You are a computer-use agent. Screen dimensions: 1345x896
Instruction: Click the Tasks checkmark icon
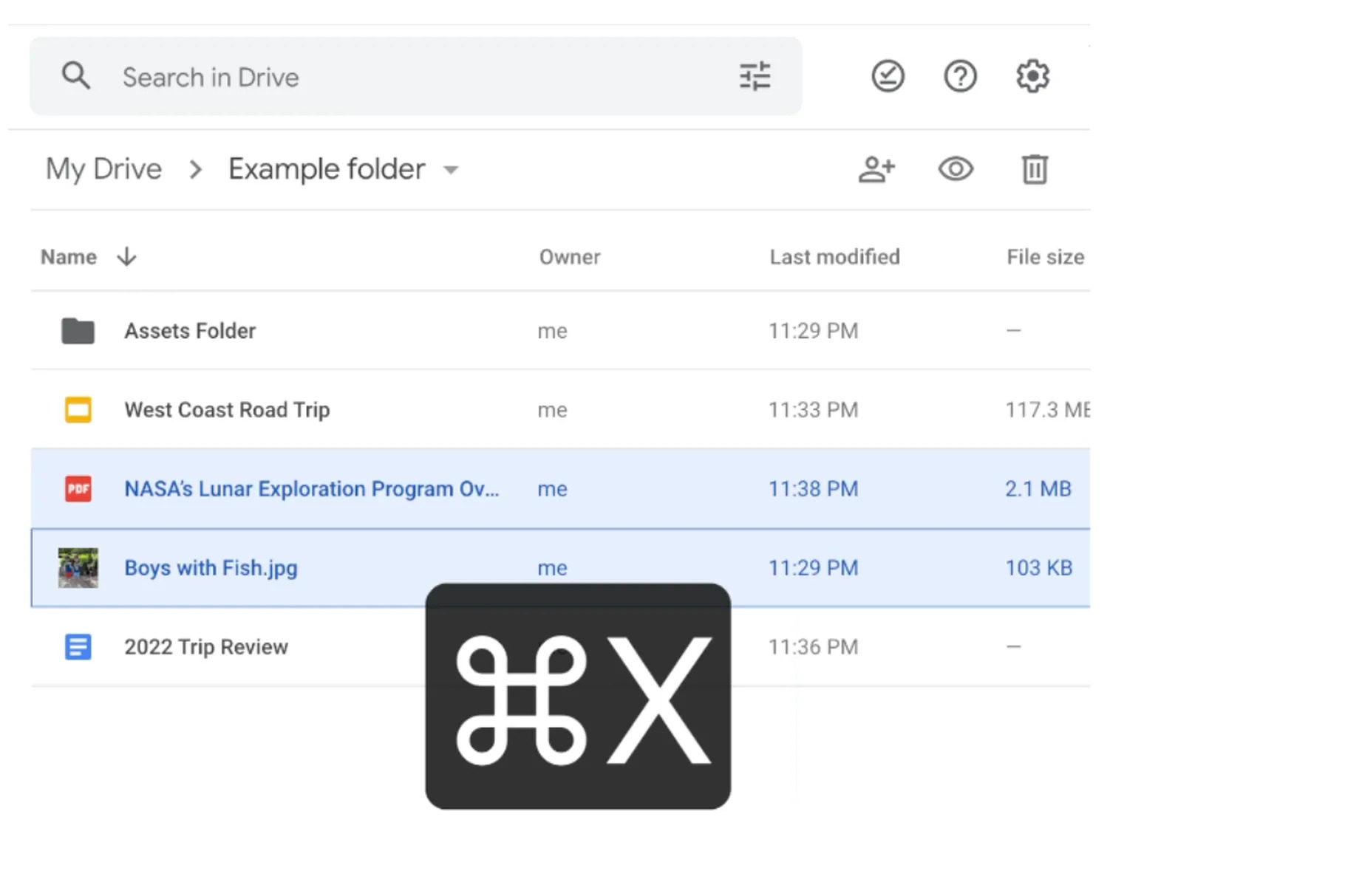(887, 76)
